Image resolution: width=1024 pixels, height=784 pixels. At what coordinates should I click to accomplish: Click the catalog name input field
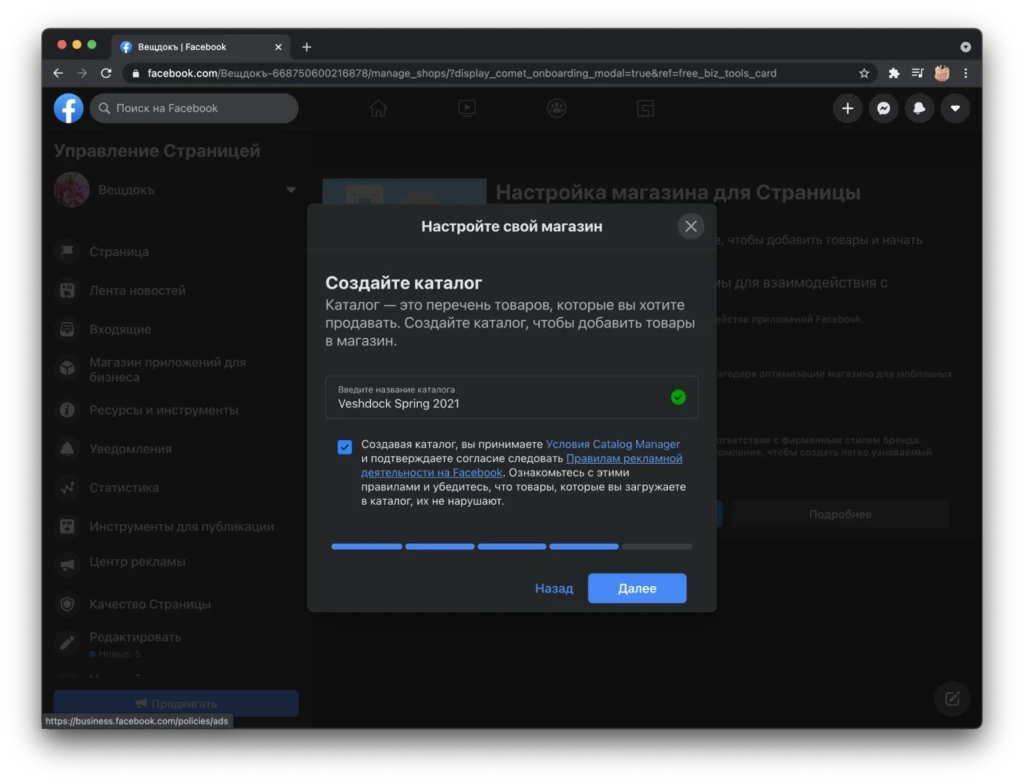click(511, 397)
